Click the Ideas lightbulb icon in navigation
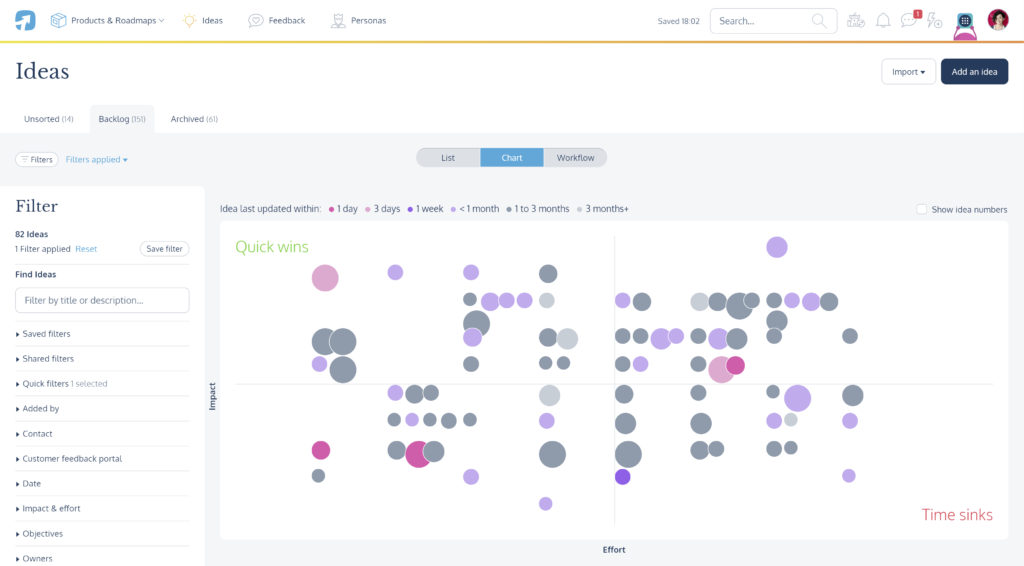Viewport: 1024px width, 566px height. [189, 20]
